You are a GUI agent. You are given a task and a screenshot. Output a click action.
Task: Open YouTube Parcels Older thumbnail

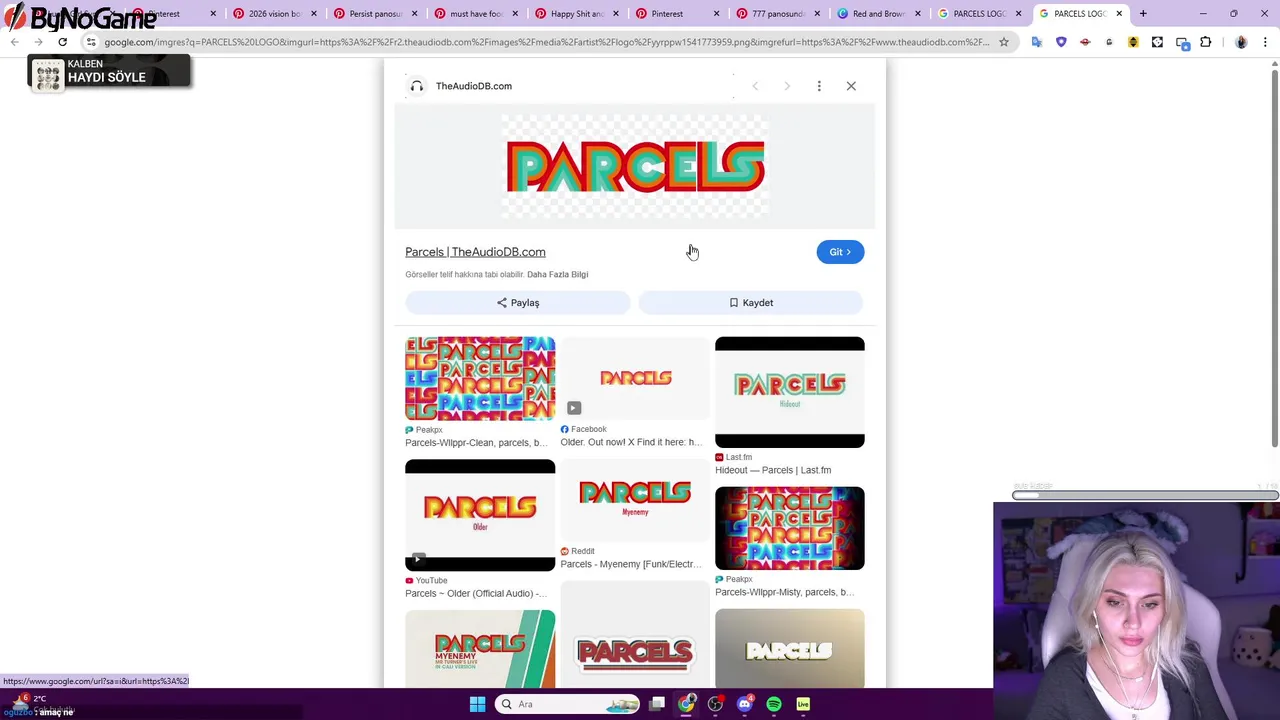click(x=480, y=515)
